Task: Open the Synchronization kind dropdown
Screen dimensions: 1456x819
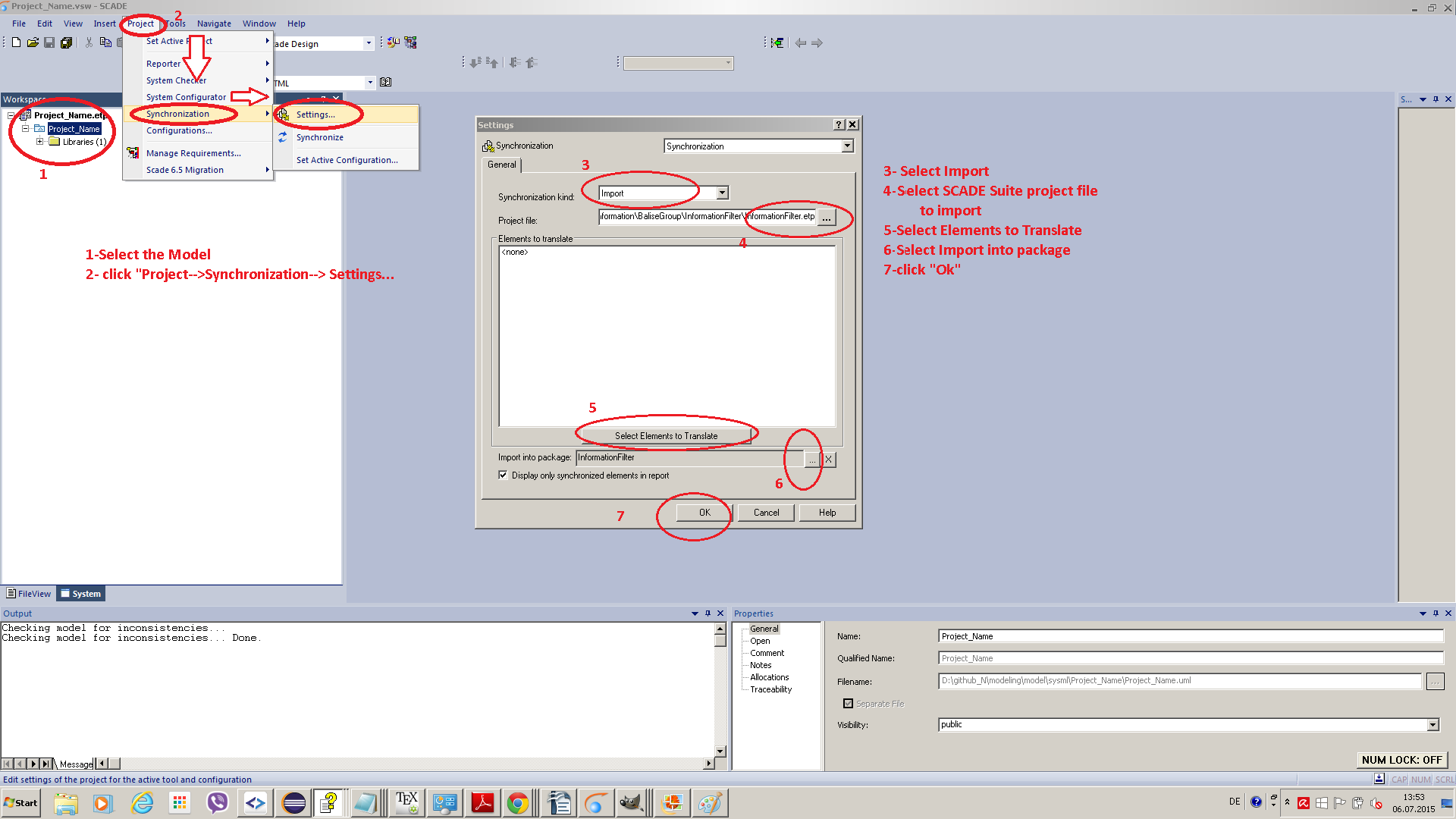Action: point(722,193)
